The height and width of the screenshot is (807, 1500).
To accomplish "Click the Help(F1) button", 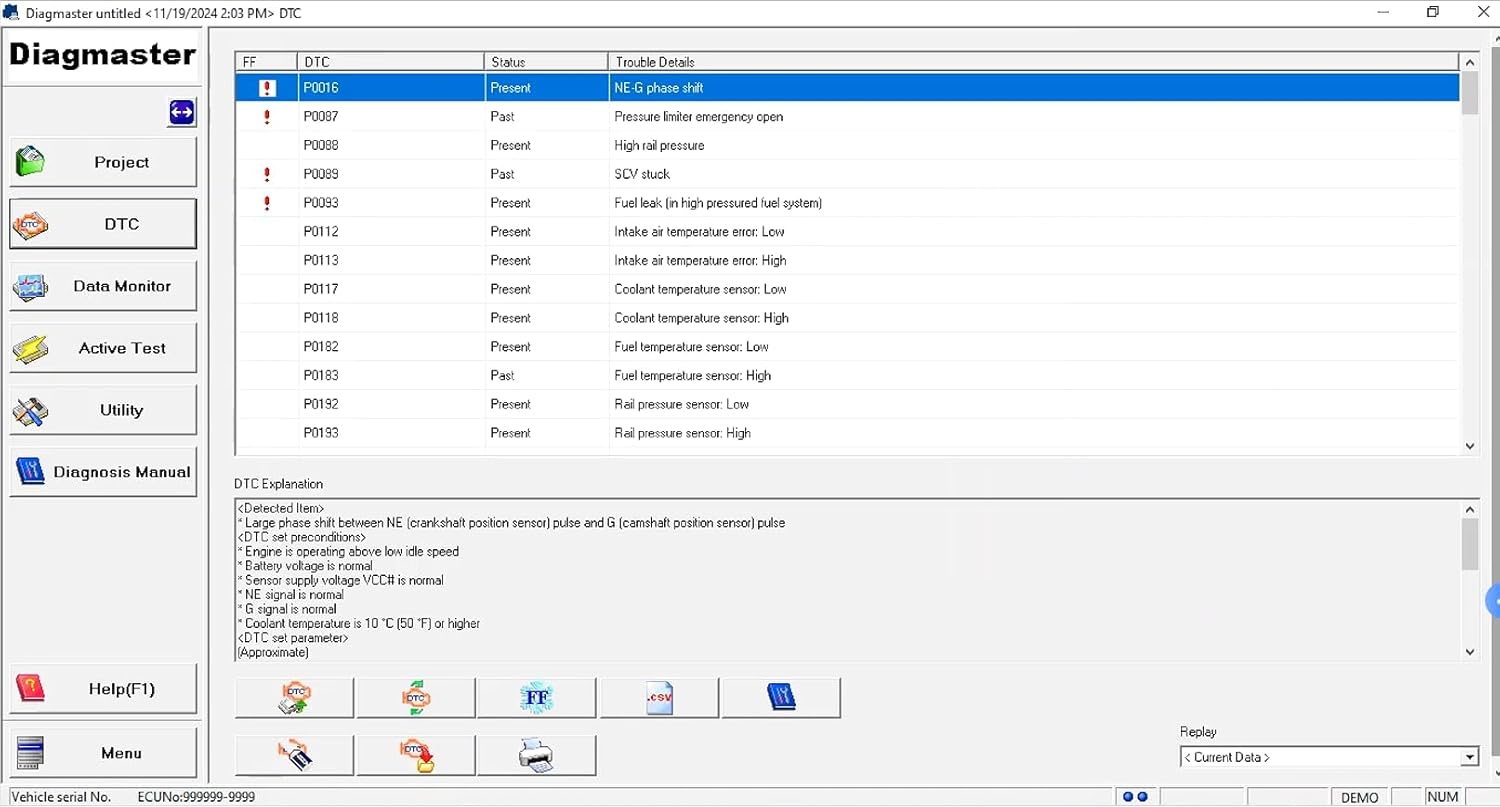I will click(x=103, y=690).
